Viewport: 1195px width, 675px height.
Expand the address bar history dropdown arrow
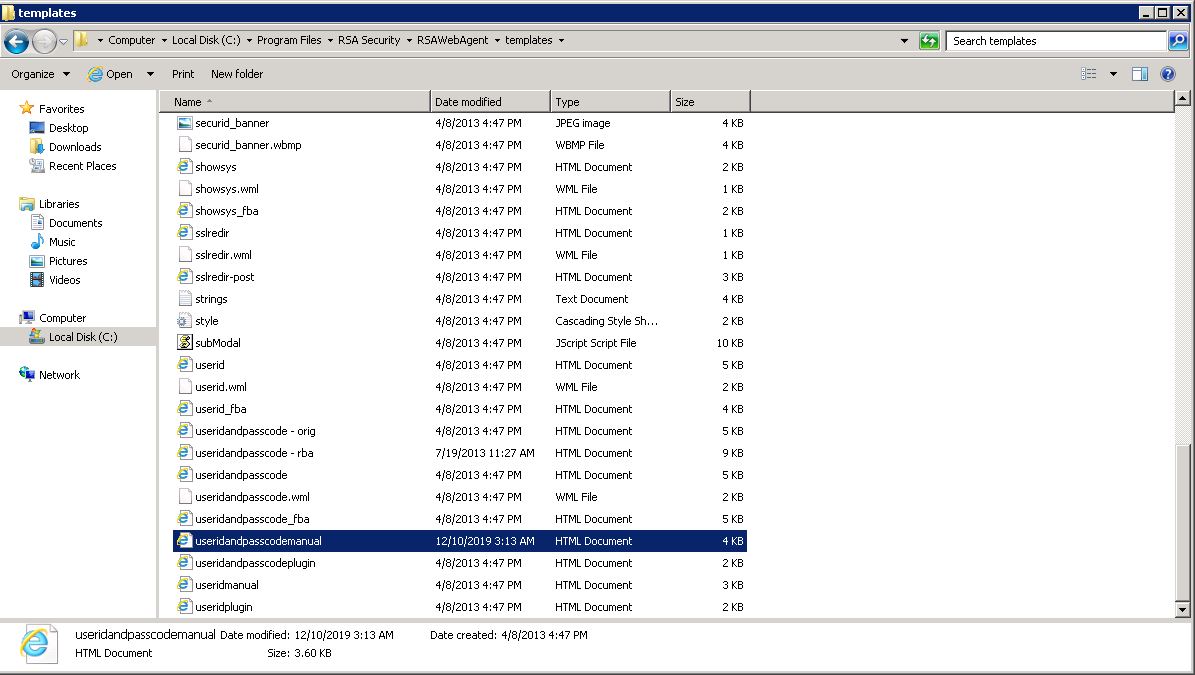(904, 41)
